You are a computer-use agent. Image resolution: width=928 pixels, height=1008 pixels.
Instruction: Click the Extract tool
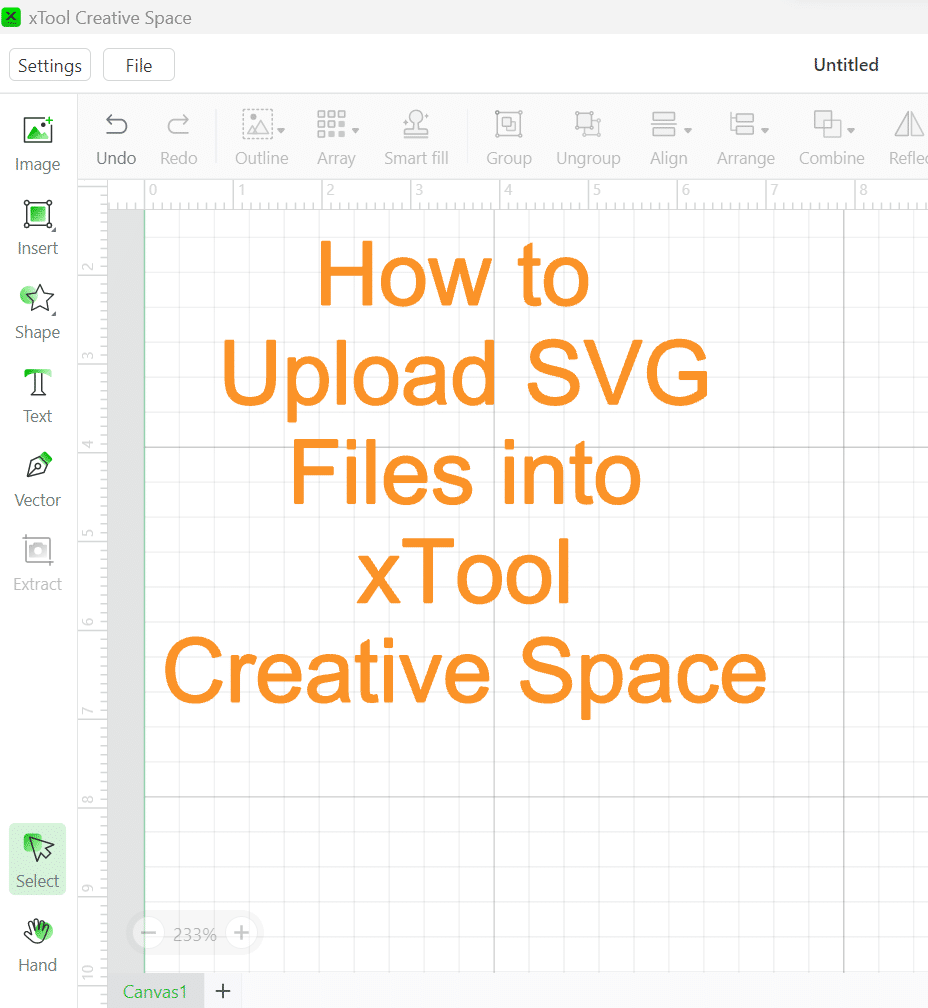(x=37, y=564)
